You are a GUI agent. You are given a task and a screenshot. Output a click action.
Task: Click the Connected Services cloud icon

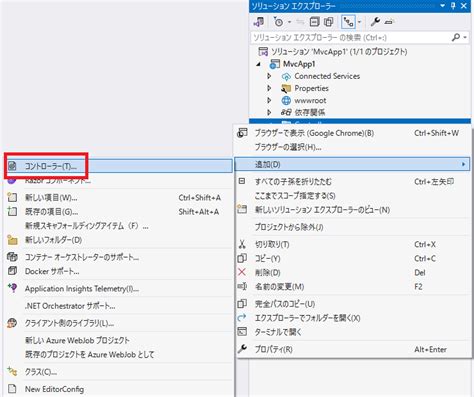point(286,77)
